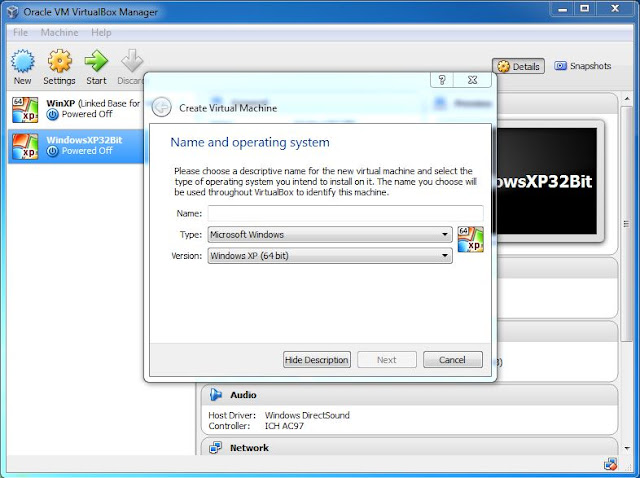Click the Windows XP 64 OS icon beside Type
The width and height of the screenshot is (640, 478).
(470, 239)
